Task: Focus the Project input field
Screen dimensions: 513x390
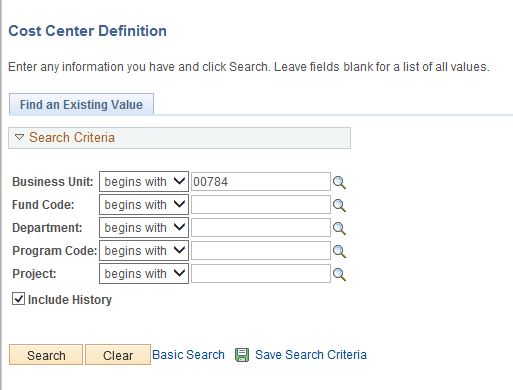Action: tap(261, 273)
